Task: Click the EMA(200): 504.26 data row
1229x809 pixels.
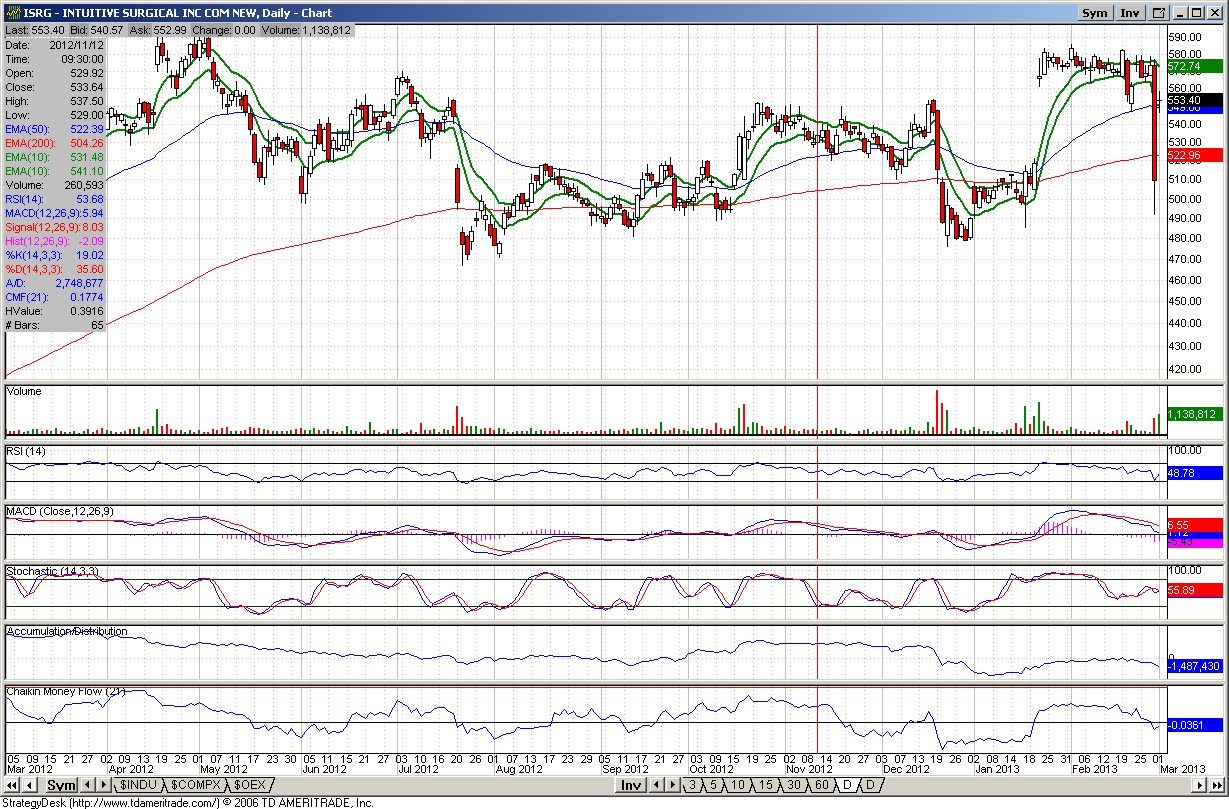Action: click(x=55, y=143)
